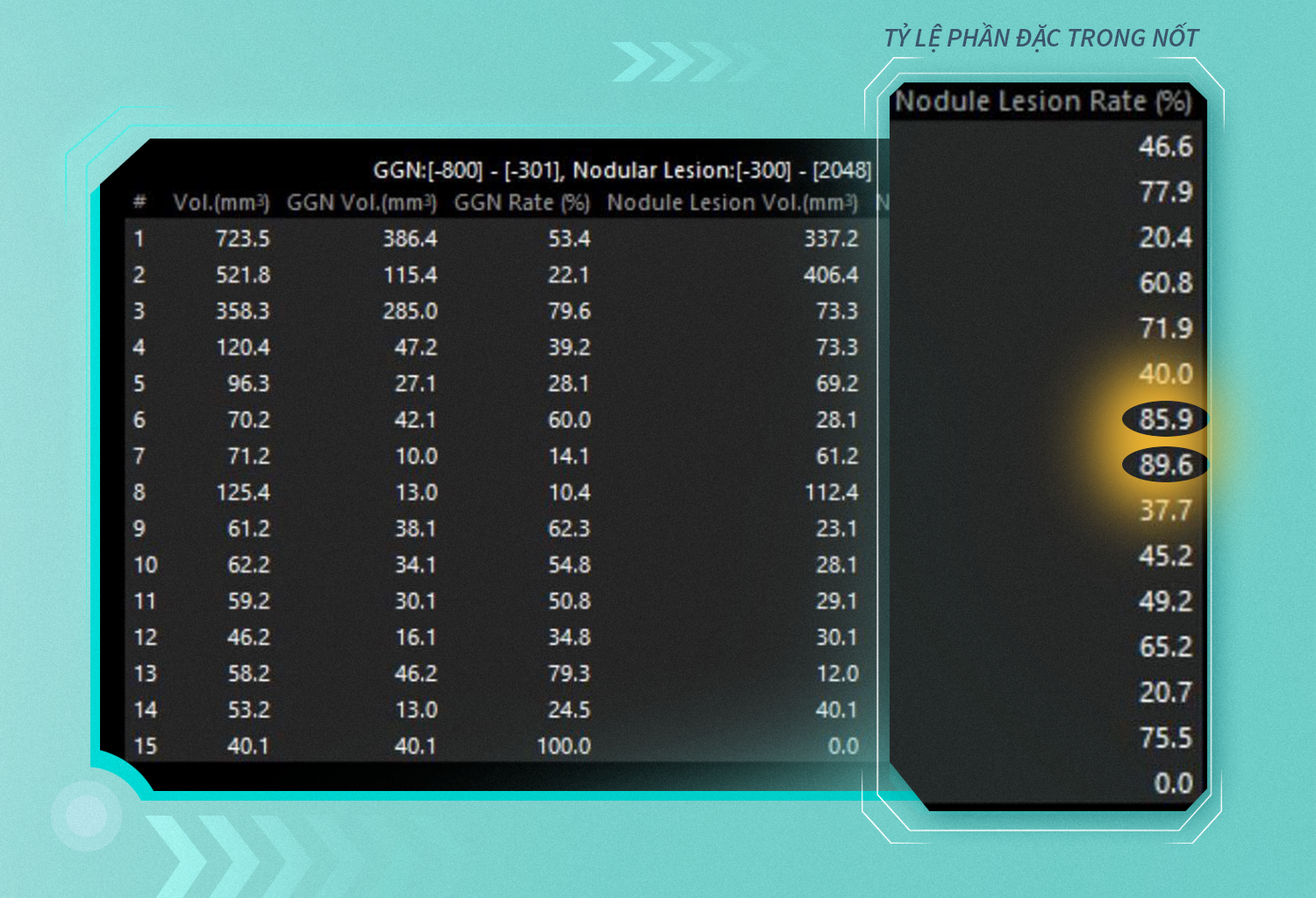Sort by GGN Vol.(mm³) column header
This screenshot has width=1316, height=898.
click(361, 203)
